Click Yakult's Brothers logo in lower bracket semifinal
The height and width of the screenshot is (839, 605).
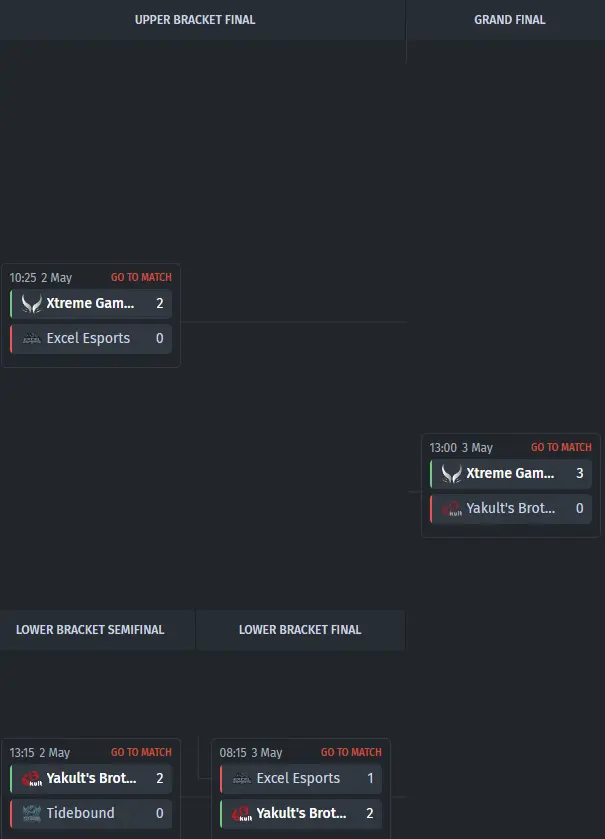[x=31, y=778]
